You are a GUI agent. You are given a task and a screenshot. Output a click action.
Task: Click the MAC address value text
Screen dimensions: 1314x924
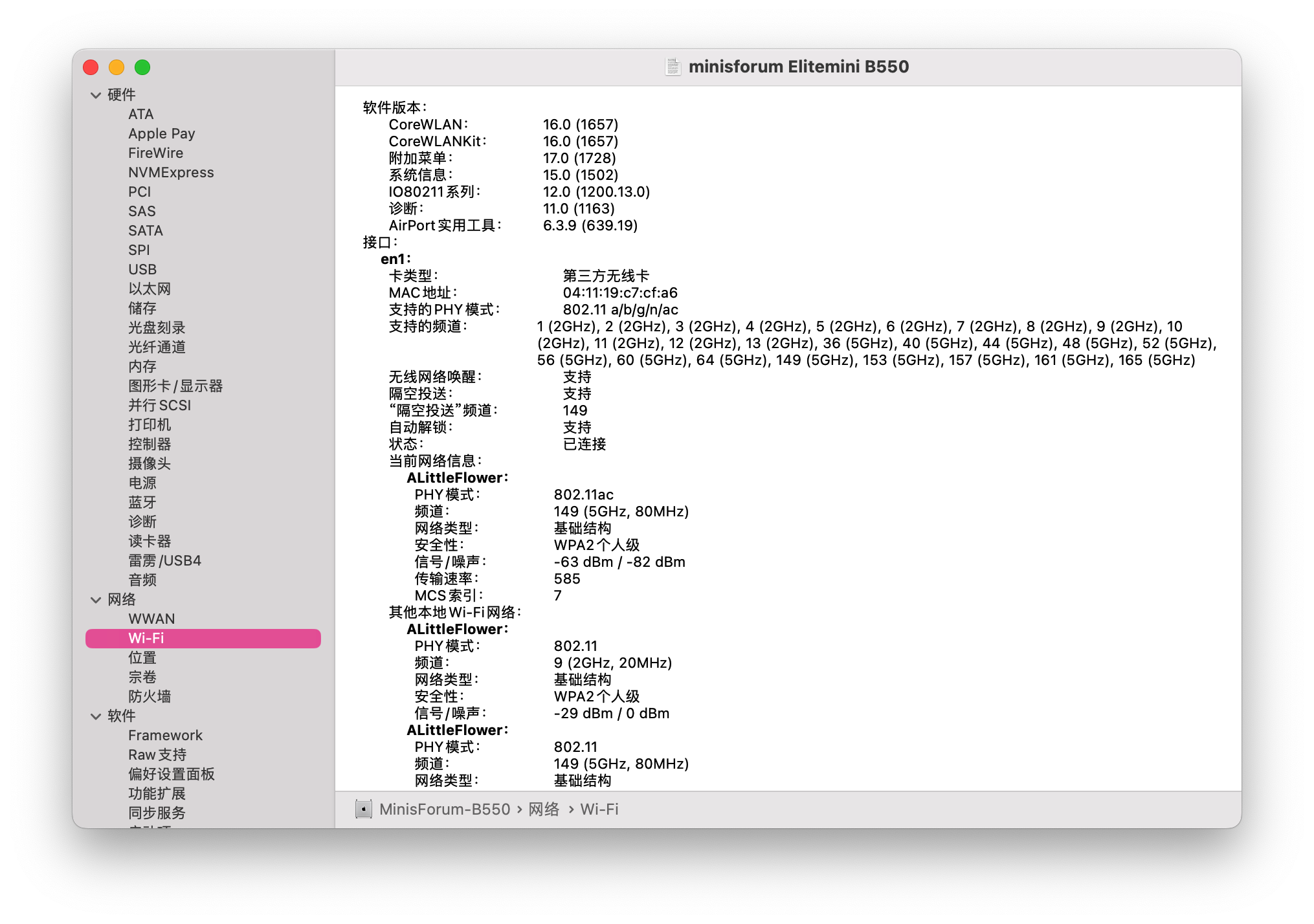(x=620, y=292)
